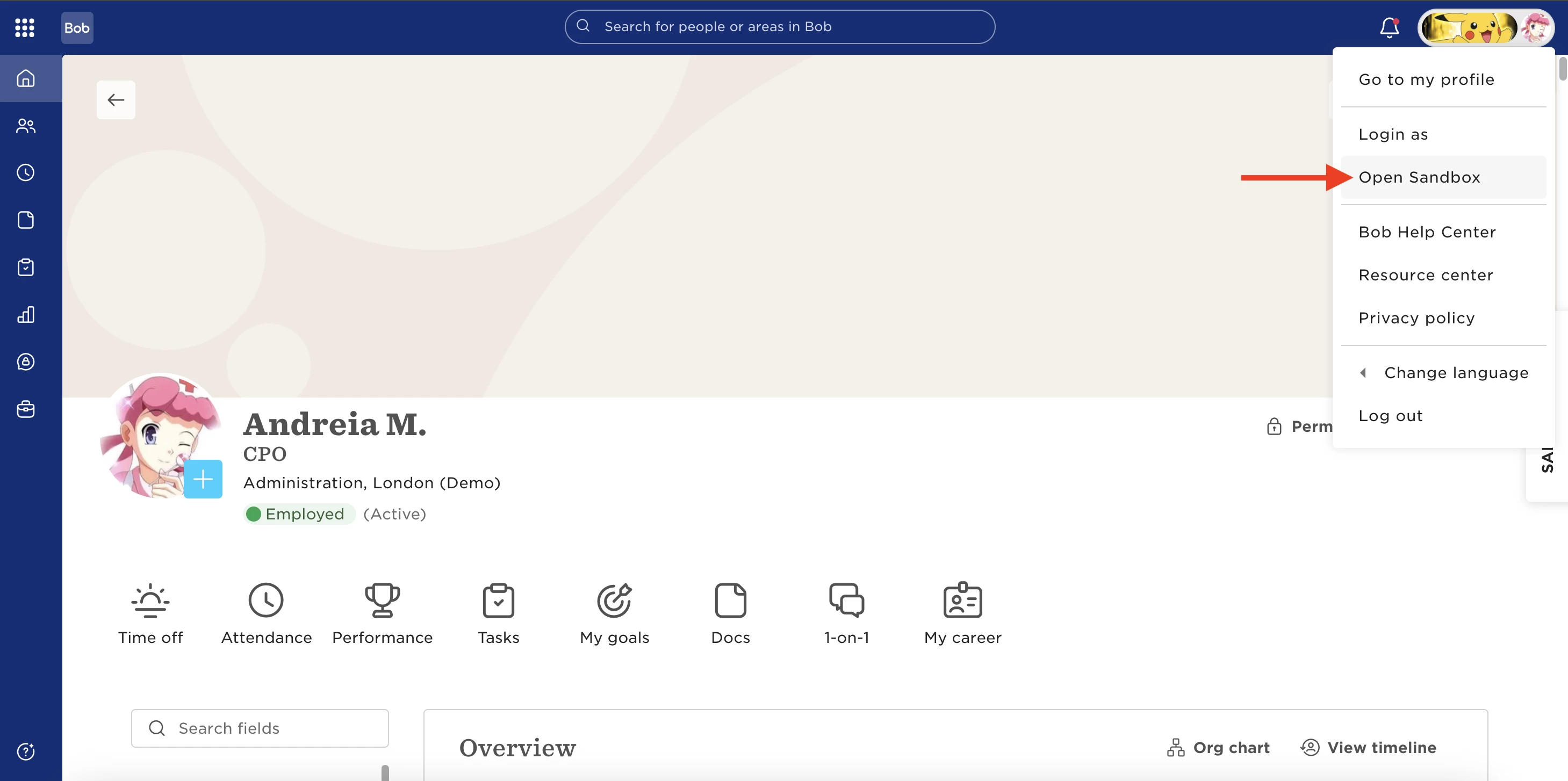Click View timeline button
The image size is (1568, 781).
point(1368,748)
